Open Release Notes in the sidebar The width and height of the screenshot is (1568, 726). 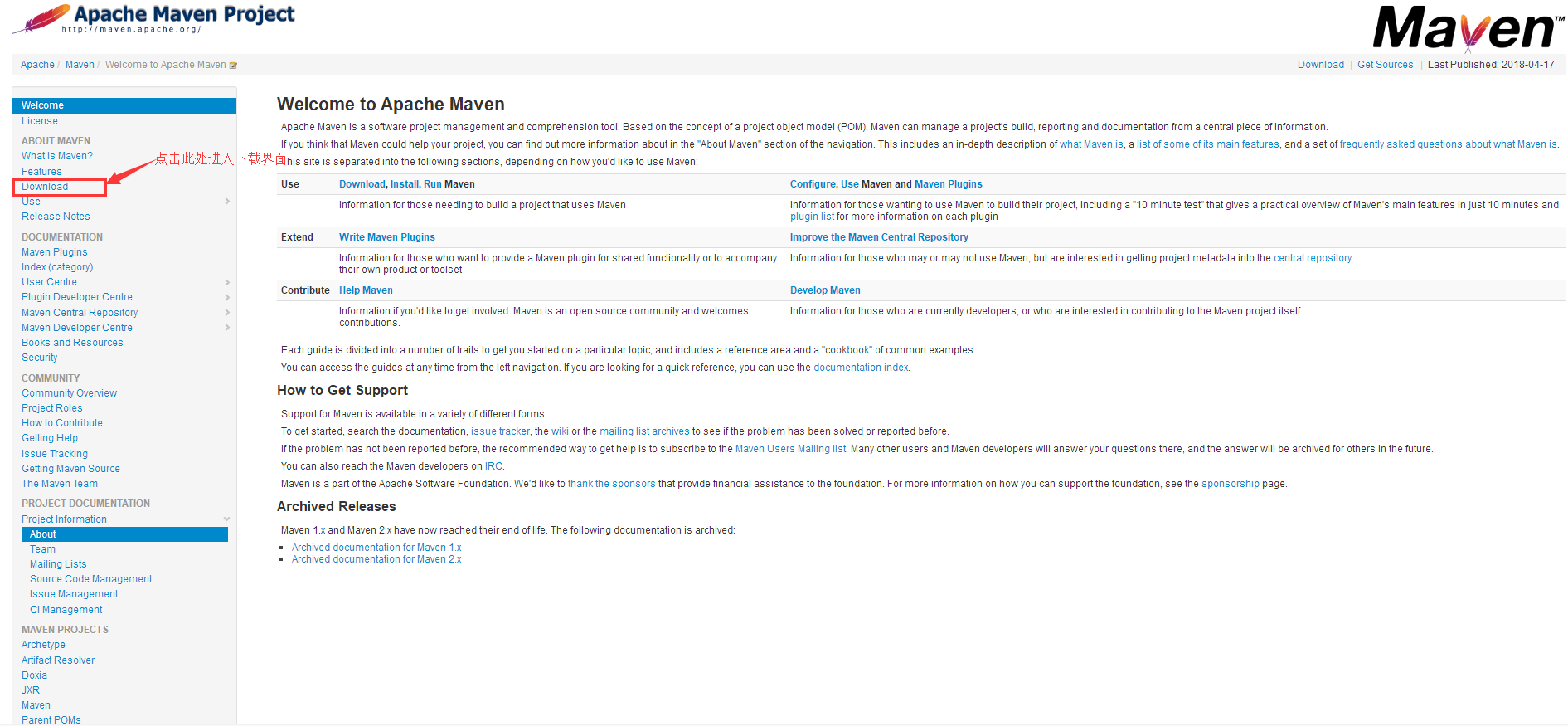(x=56, y=217)
